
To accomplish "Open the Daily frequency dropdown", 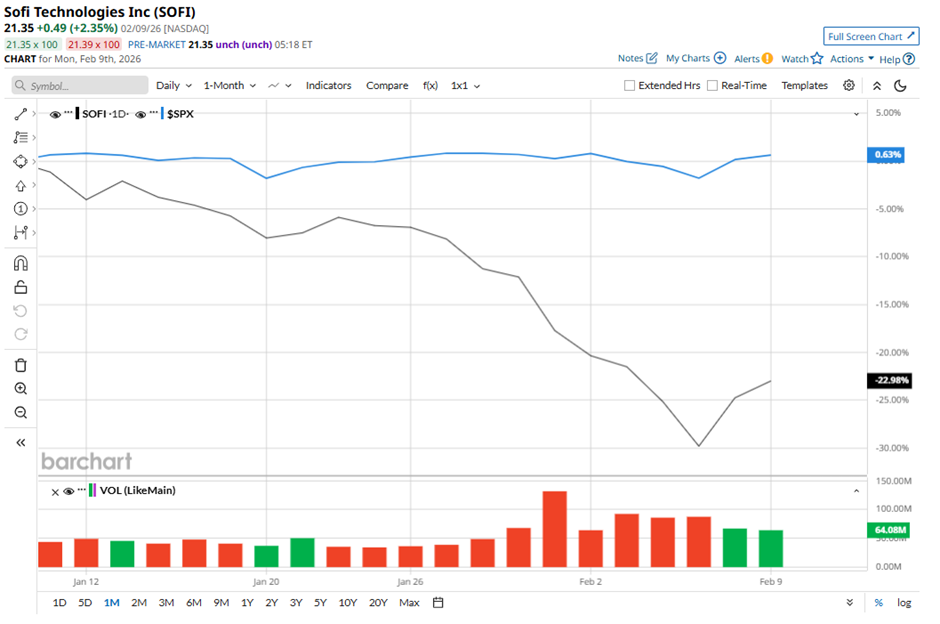I will point(174,86).
